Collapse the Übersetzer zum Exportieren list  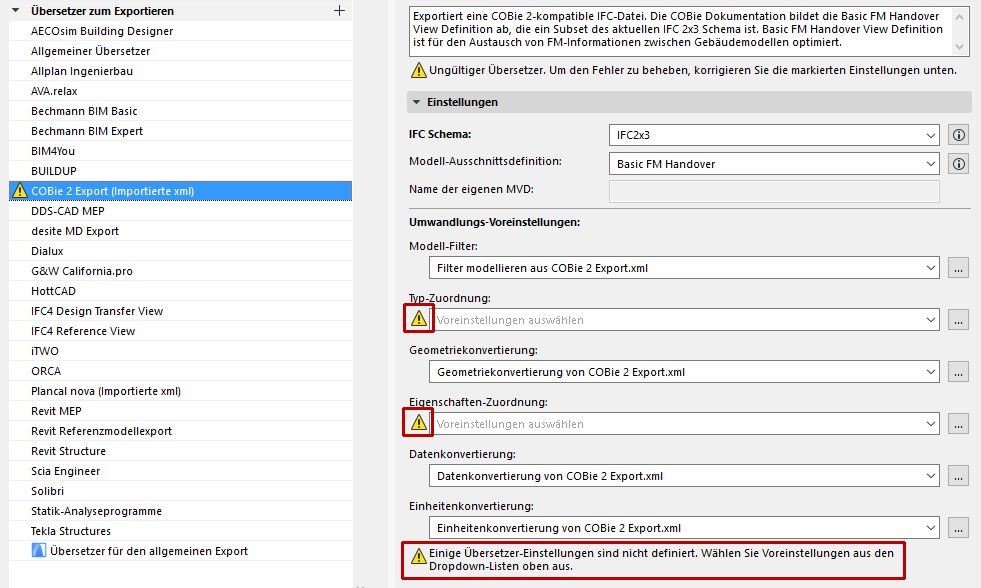[12, 11]
